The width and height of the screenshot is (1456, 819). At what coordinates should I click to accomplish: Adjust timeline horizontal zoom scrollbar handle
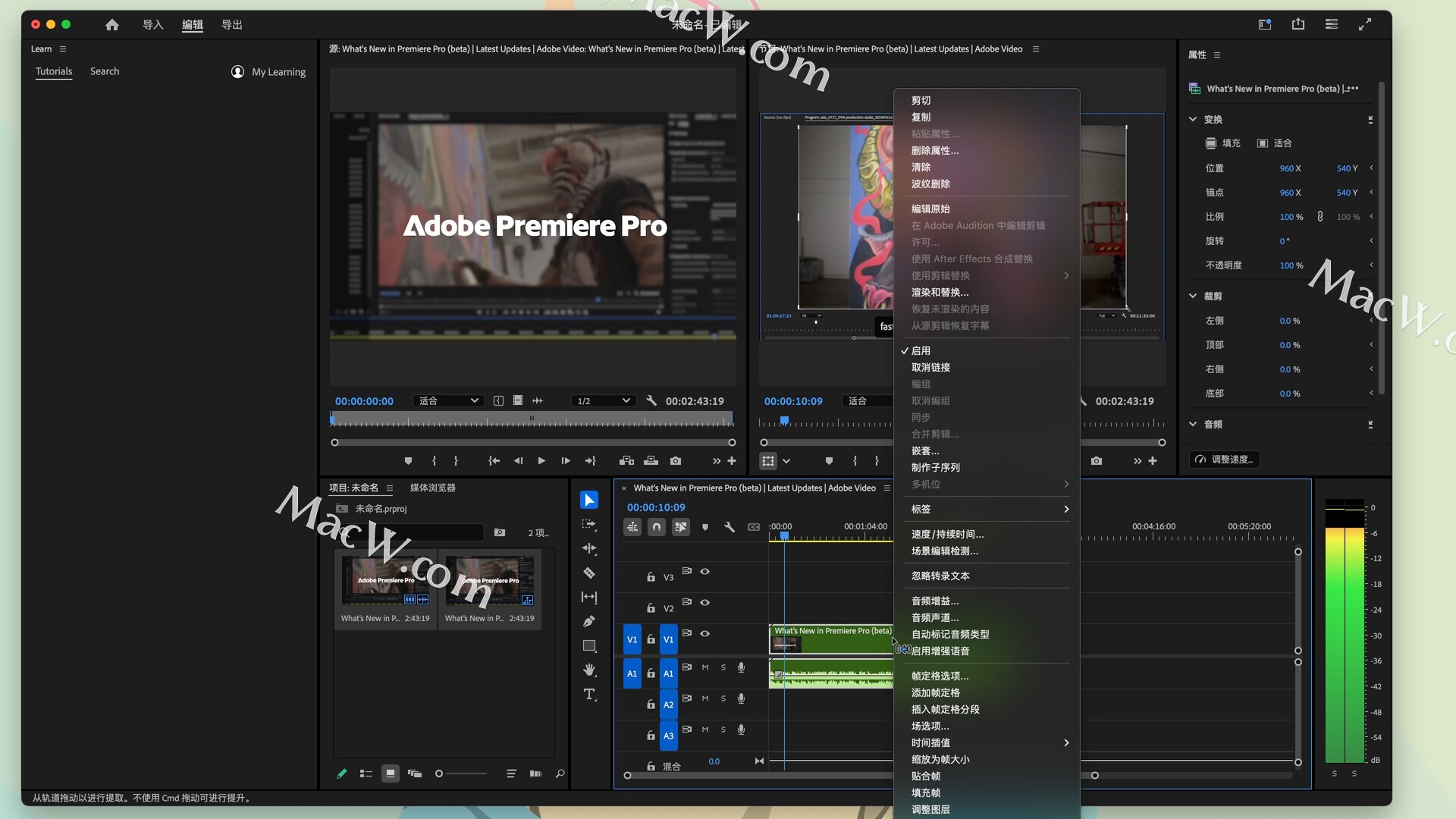(x=1095, y=775)
